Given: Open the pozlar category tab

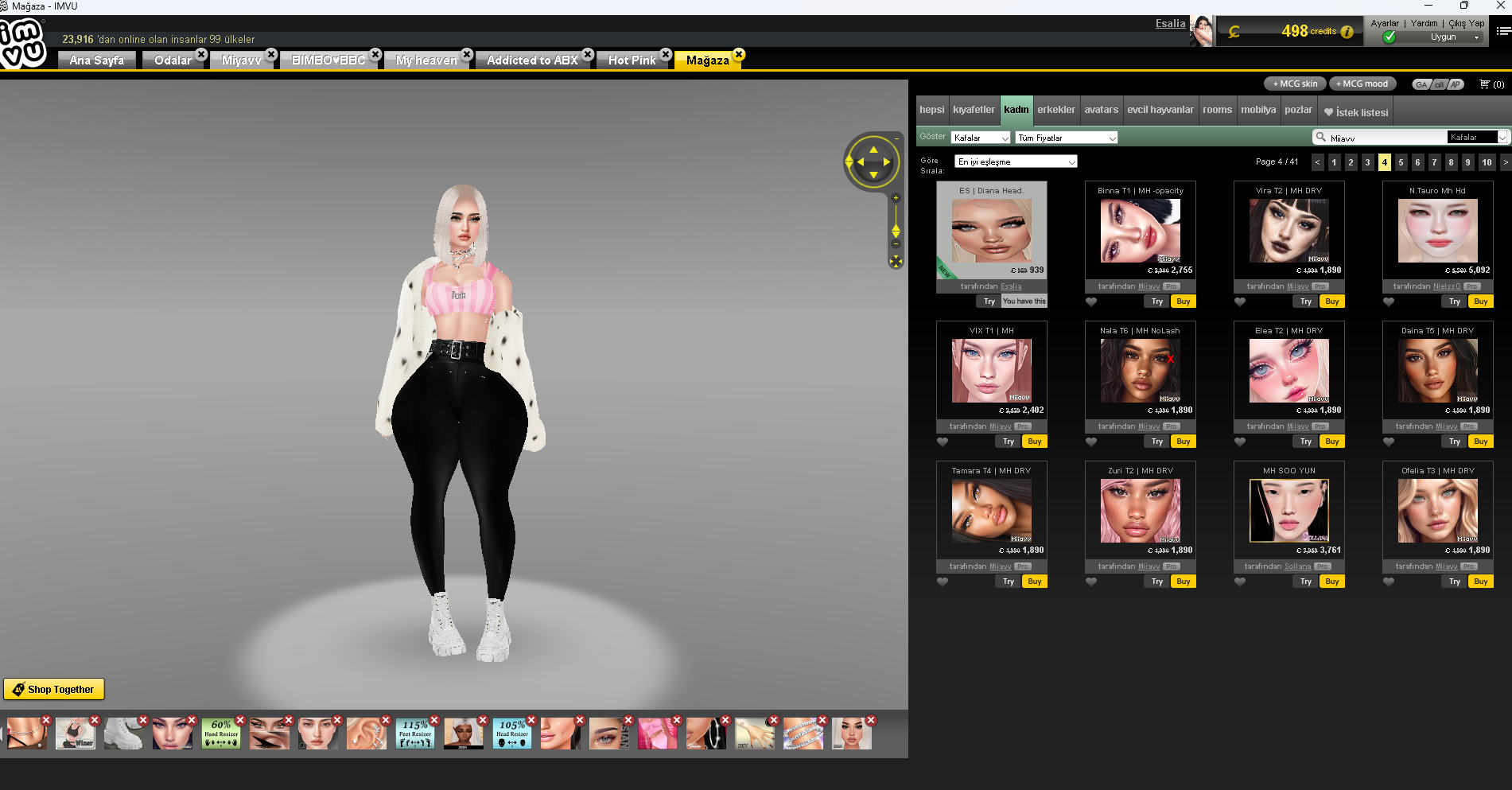Looking at the screenshot, I should (x=1298, y=110).
